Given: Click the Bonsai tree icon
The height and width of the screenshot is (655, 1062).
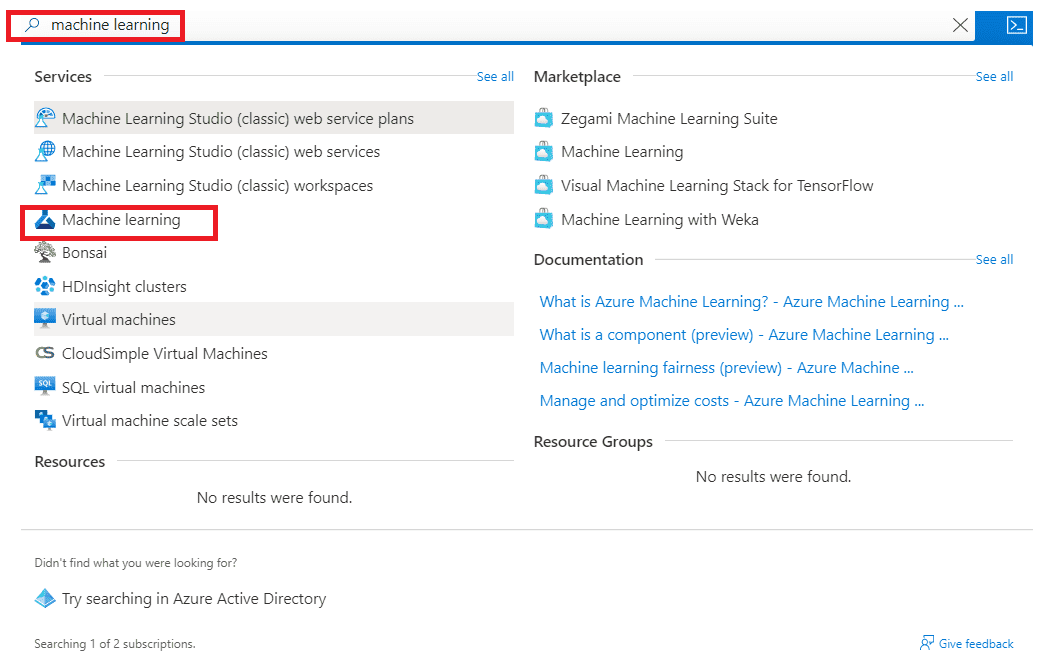Looking at the screenshot, I should click(x=45, y=252).
